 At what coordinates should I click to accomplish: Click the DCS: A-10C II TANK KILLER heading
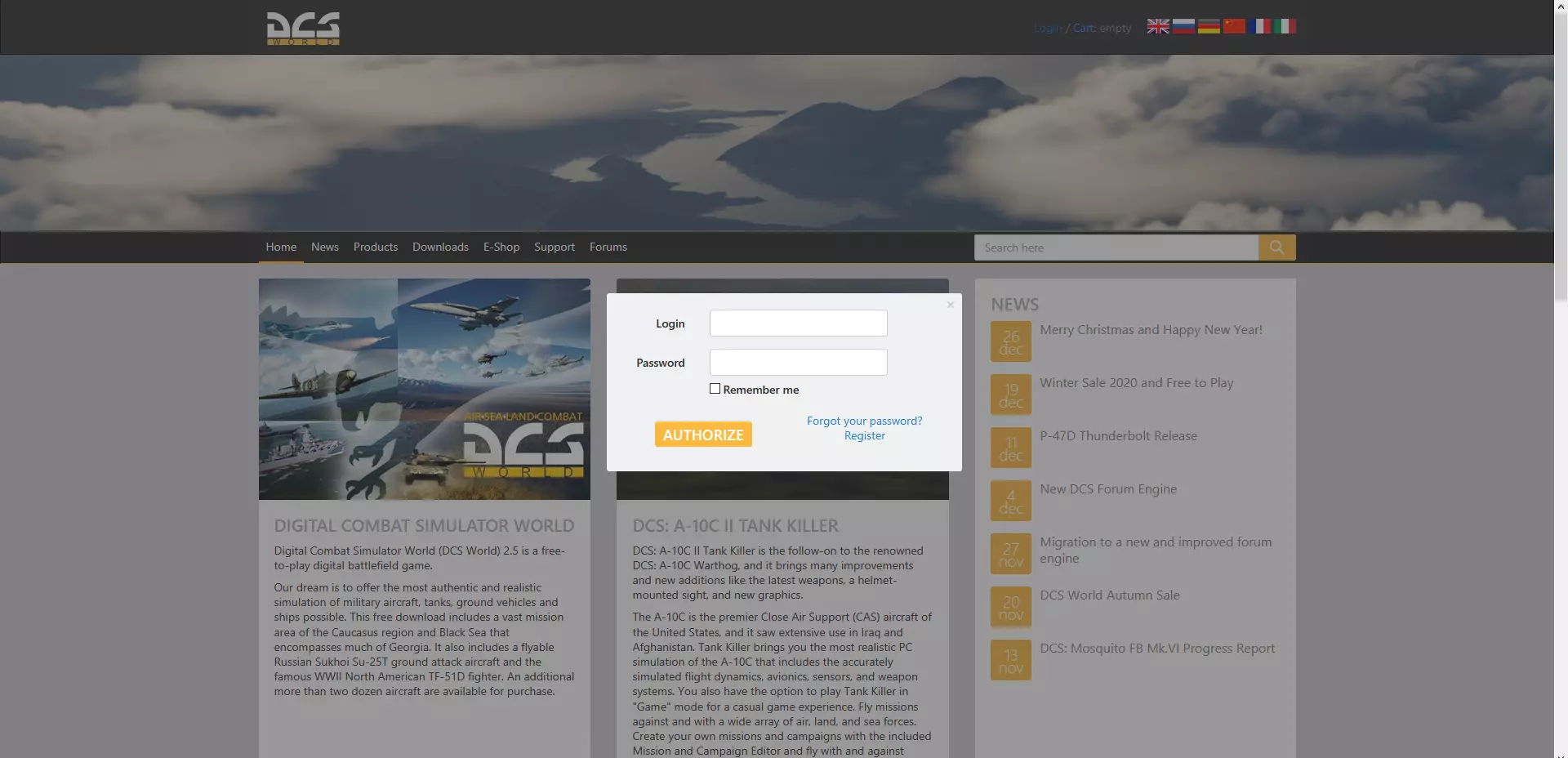pyautogui.click(x=736, y=526)
